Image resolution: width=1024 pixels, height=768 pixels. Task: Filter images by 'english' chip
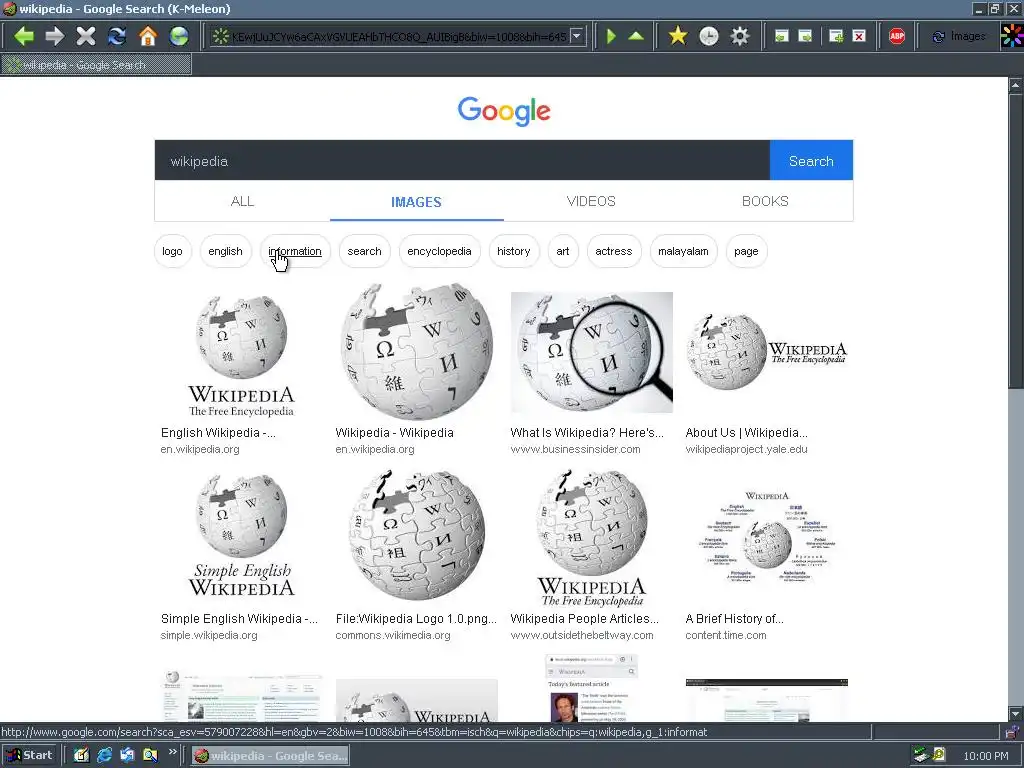225,251
